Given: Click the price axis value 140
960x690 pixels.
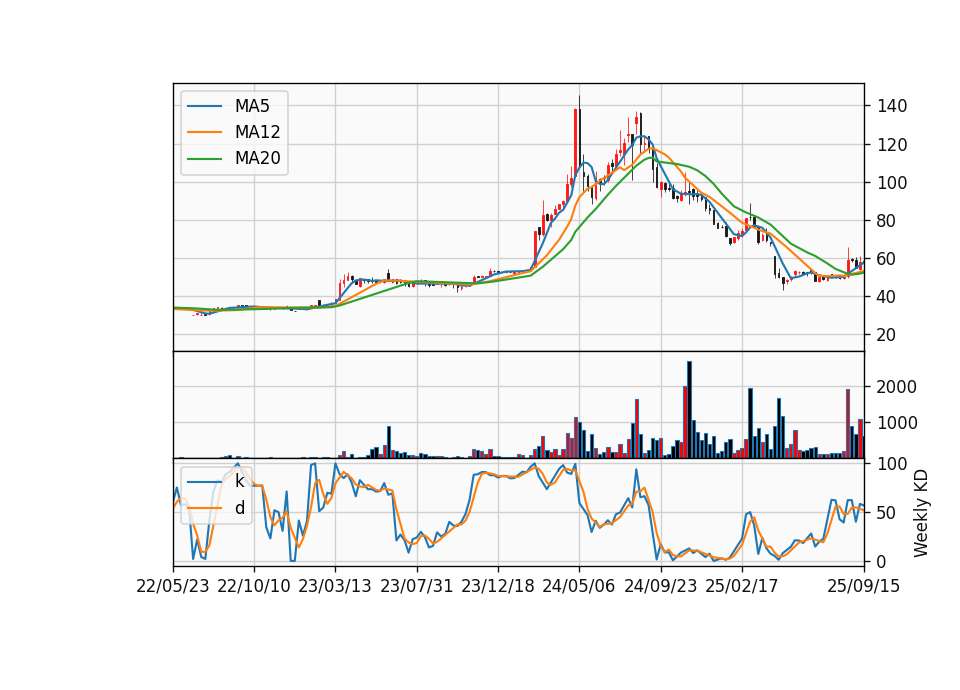Looking at the screenshot, I should 892,107.
